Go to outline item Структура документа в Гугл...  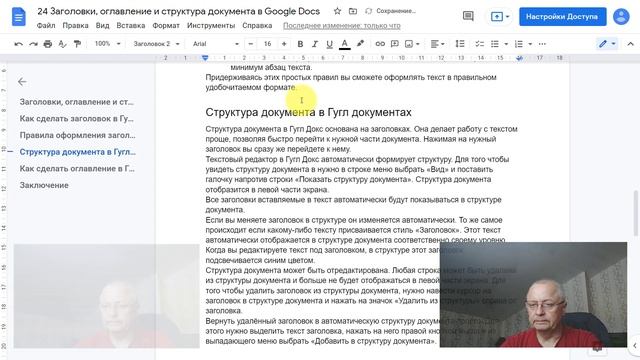pos(78,152)
